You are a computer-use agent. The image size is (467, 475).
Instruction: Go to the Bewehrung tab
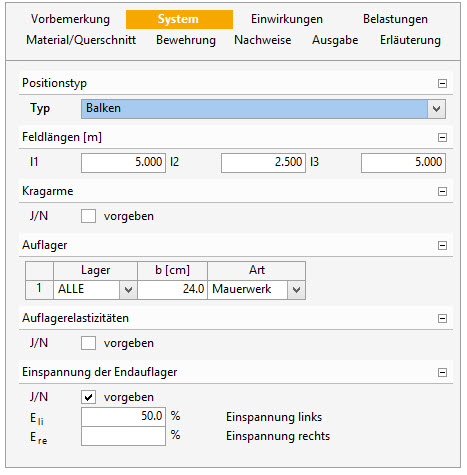186,40
